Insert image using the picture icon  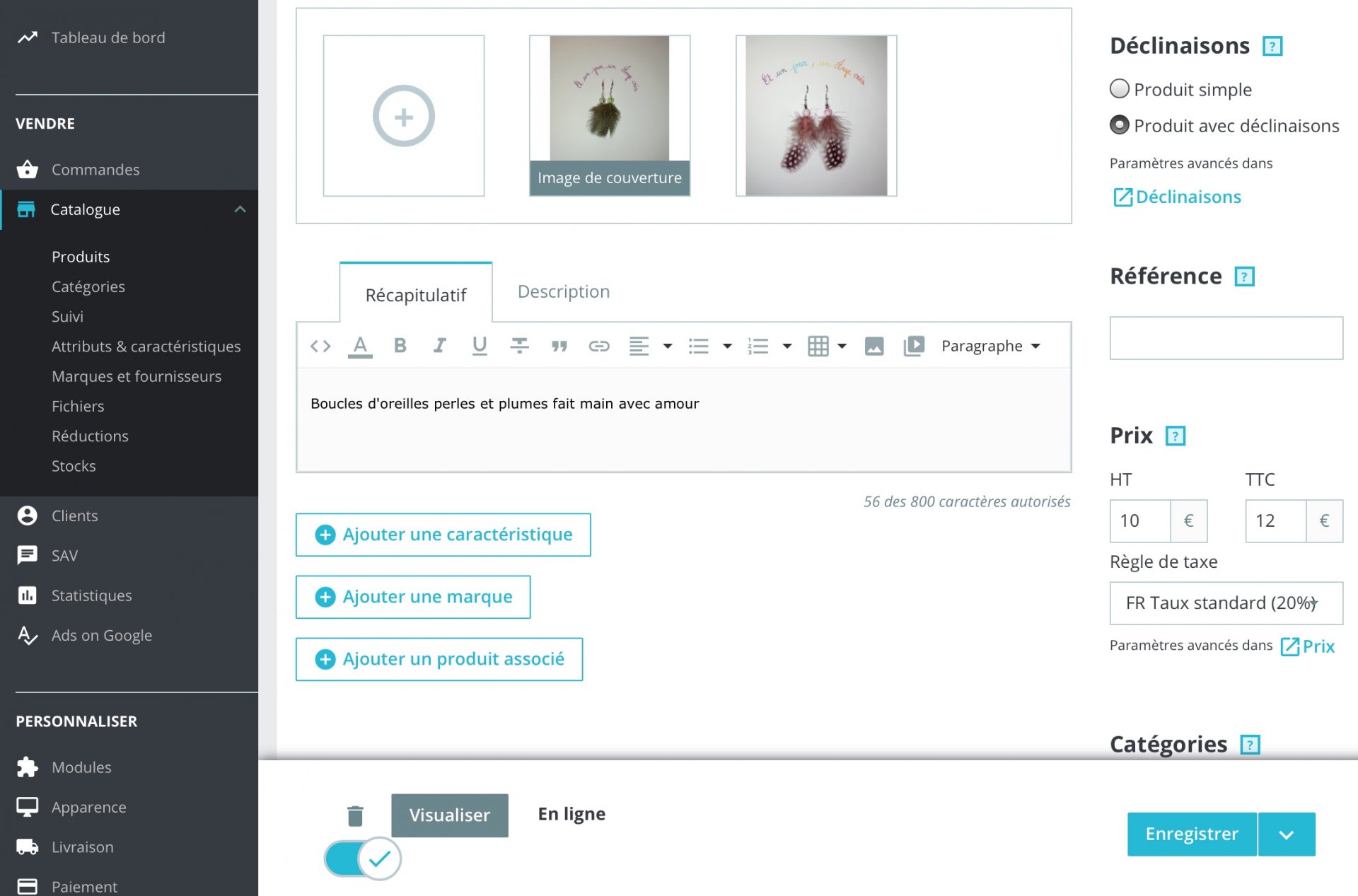[x=874, y=346]
